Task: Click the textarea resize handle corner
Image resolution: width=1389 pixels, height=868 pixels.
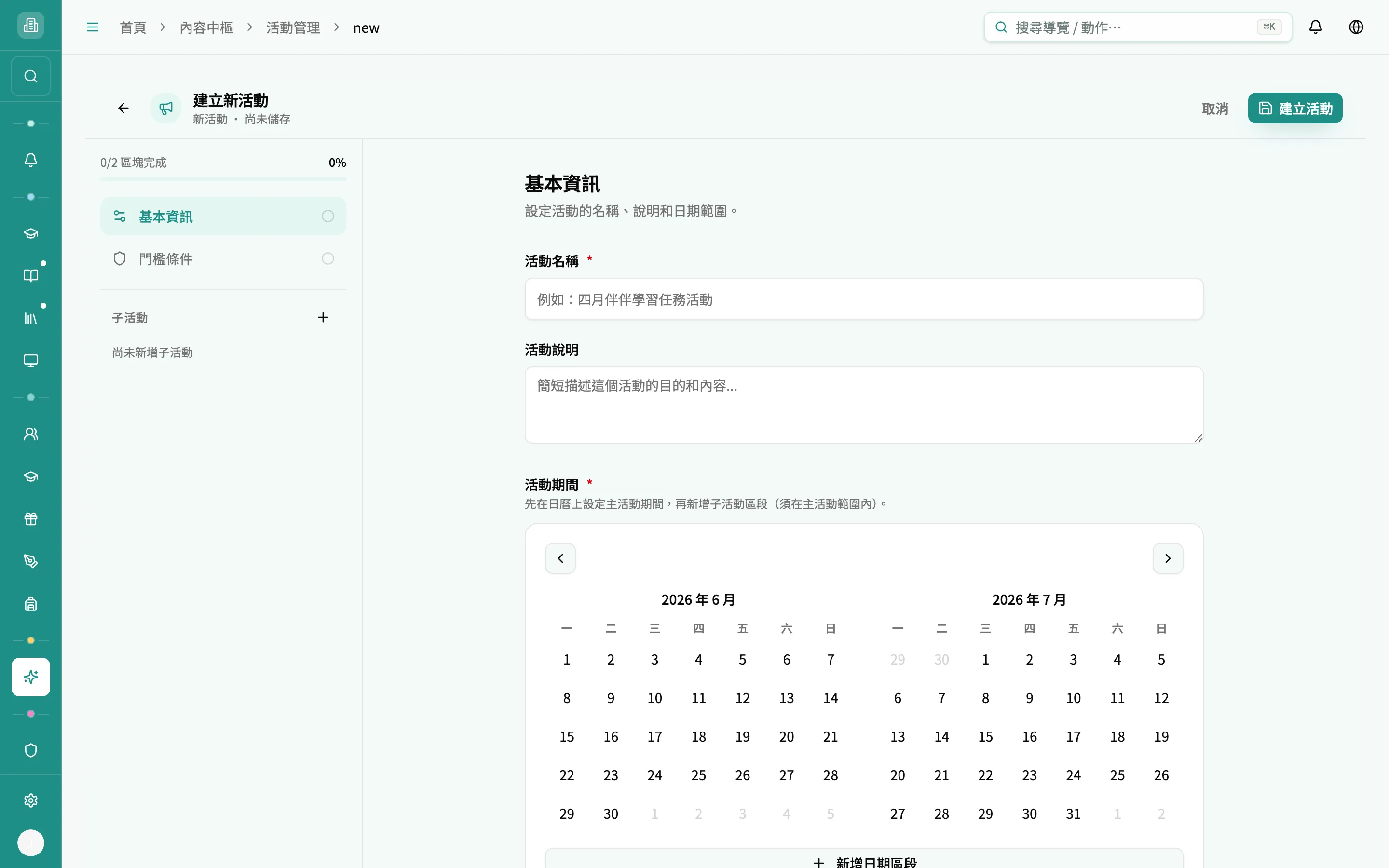Action: 1198,438
